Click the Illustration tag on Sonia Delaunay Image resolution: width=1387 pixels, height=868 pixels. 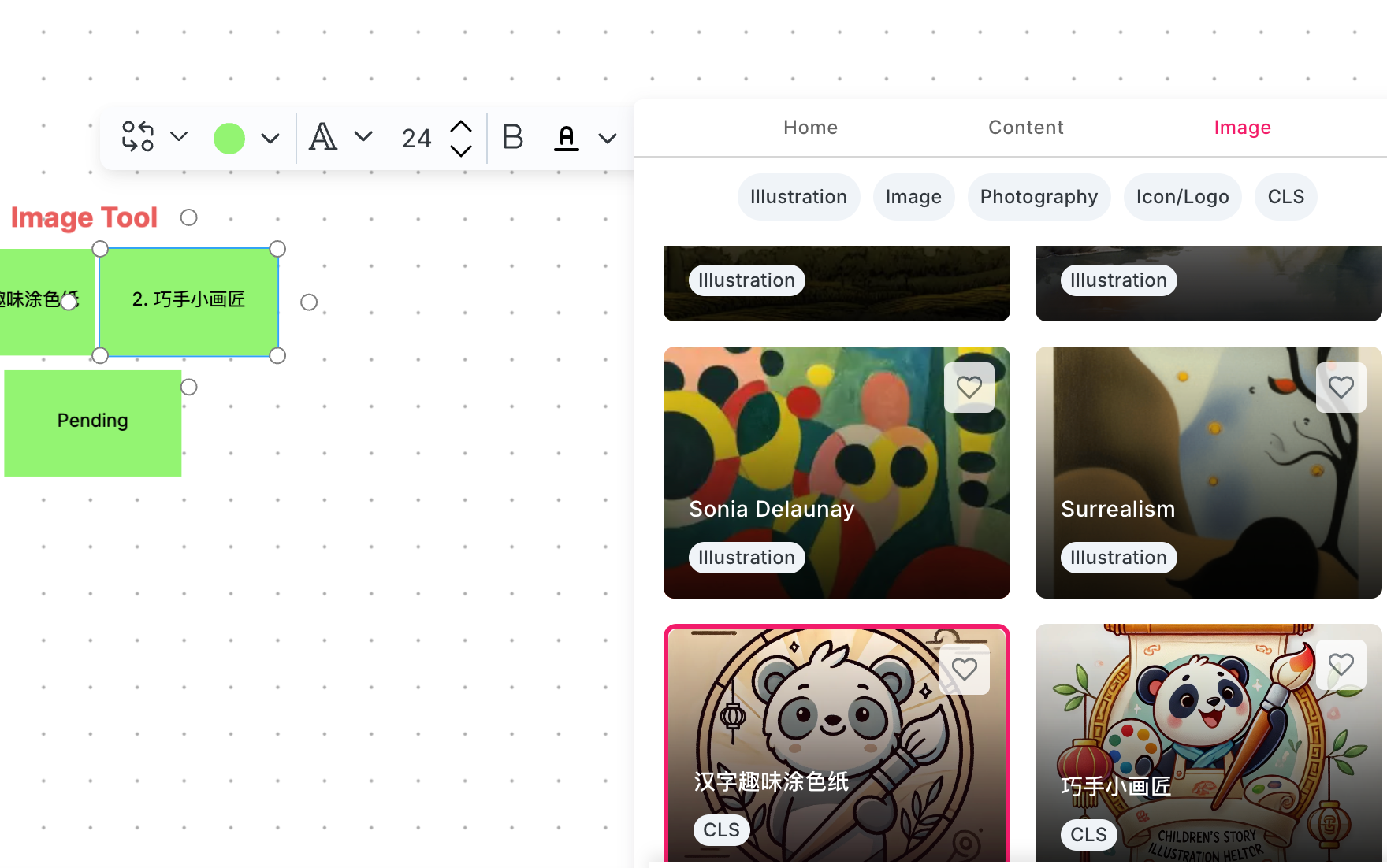(x=746, y=558)
